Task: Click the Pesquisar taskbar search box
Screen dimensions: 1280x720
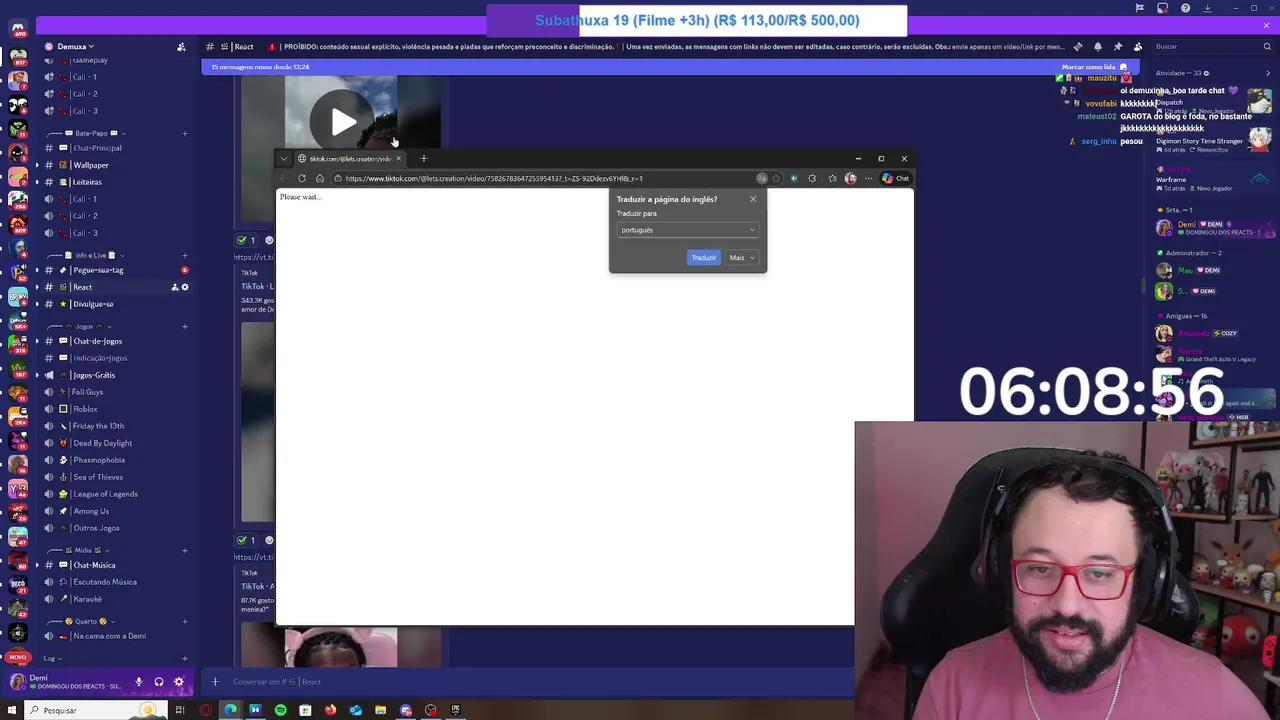Action: coord(95,710)
